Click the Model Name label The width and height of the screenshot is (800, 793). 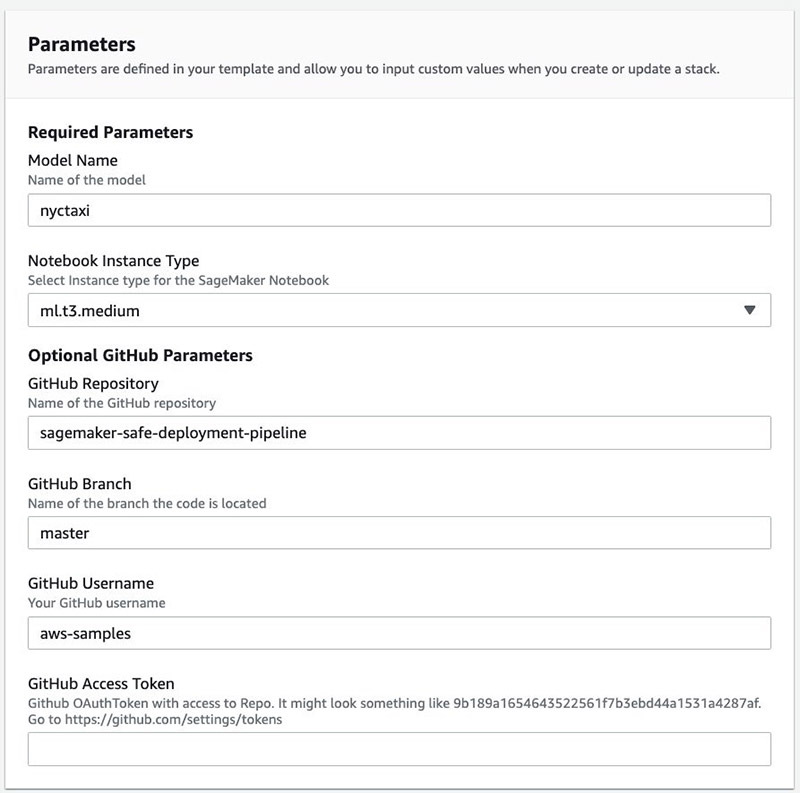[x=73, y=160]
